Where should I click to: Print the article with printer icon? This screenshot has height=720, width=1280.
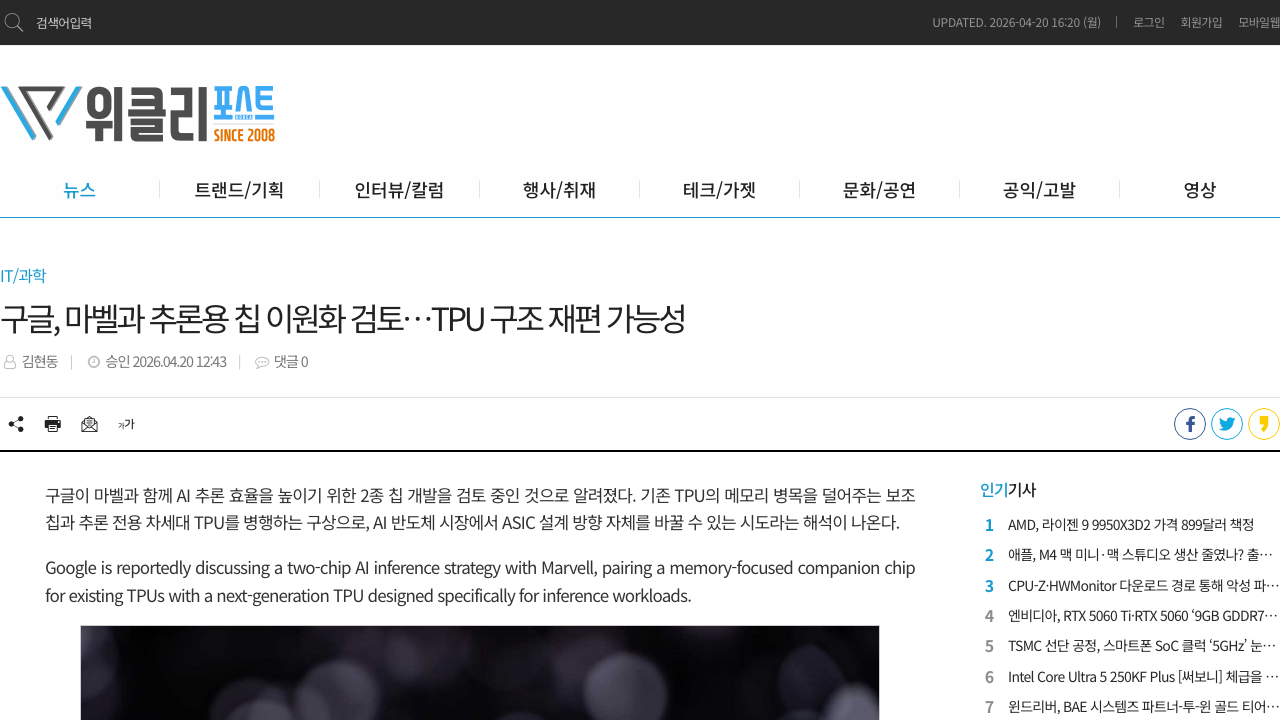pos(53,424)
